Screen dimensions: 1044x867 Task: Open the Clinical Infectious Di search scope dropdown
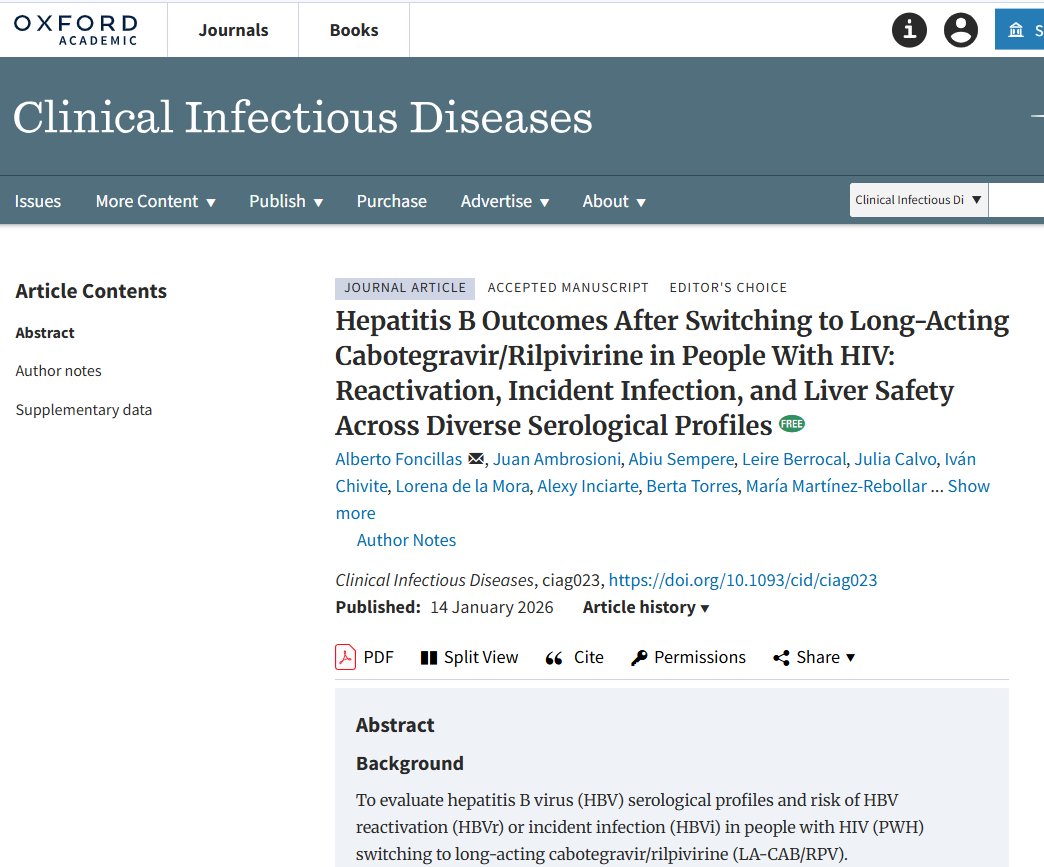919,200
